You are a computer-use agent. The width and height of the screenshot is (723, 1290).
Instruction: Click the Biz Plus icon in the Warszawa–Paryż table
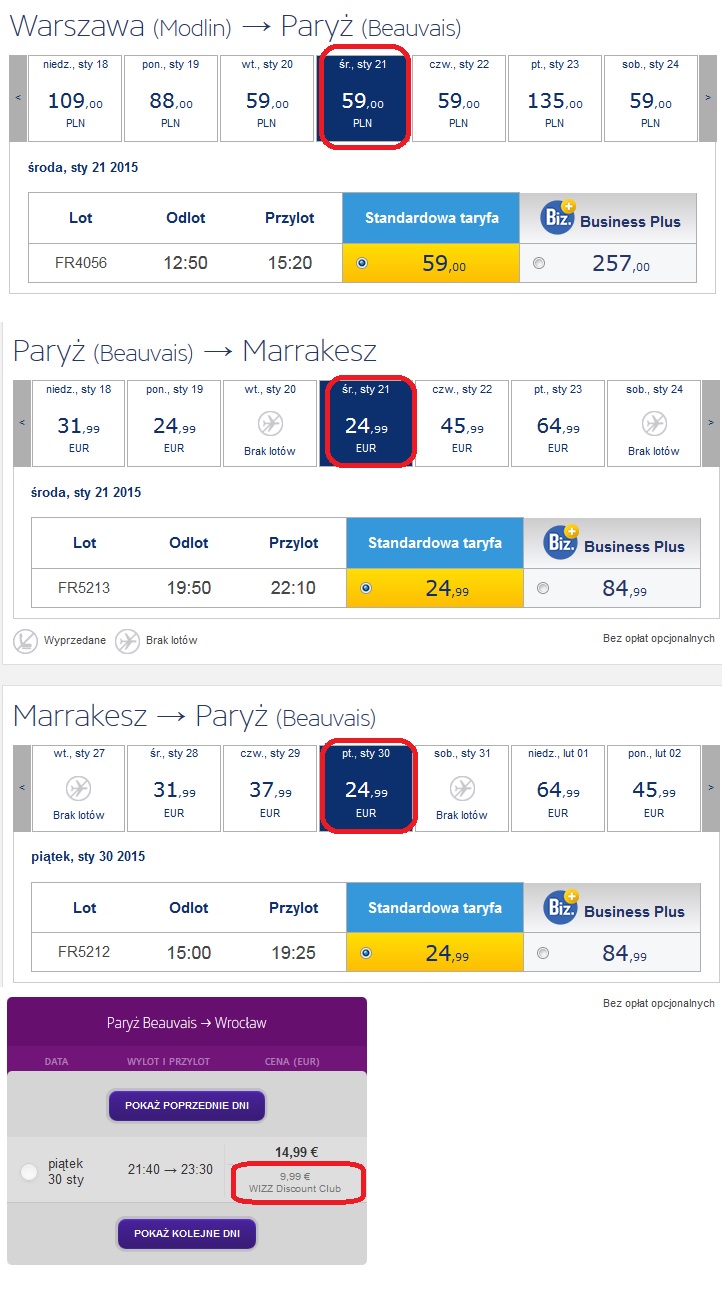click(558, 217)
